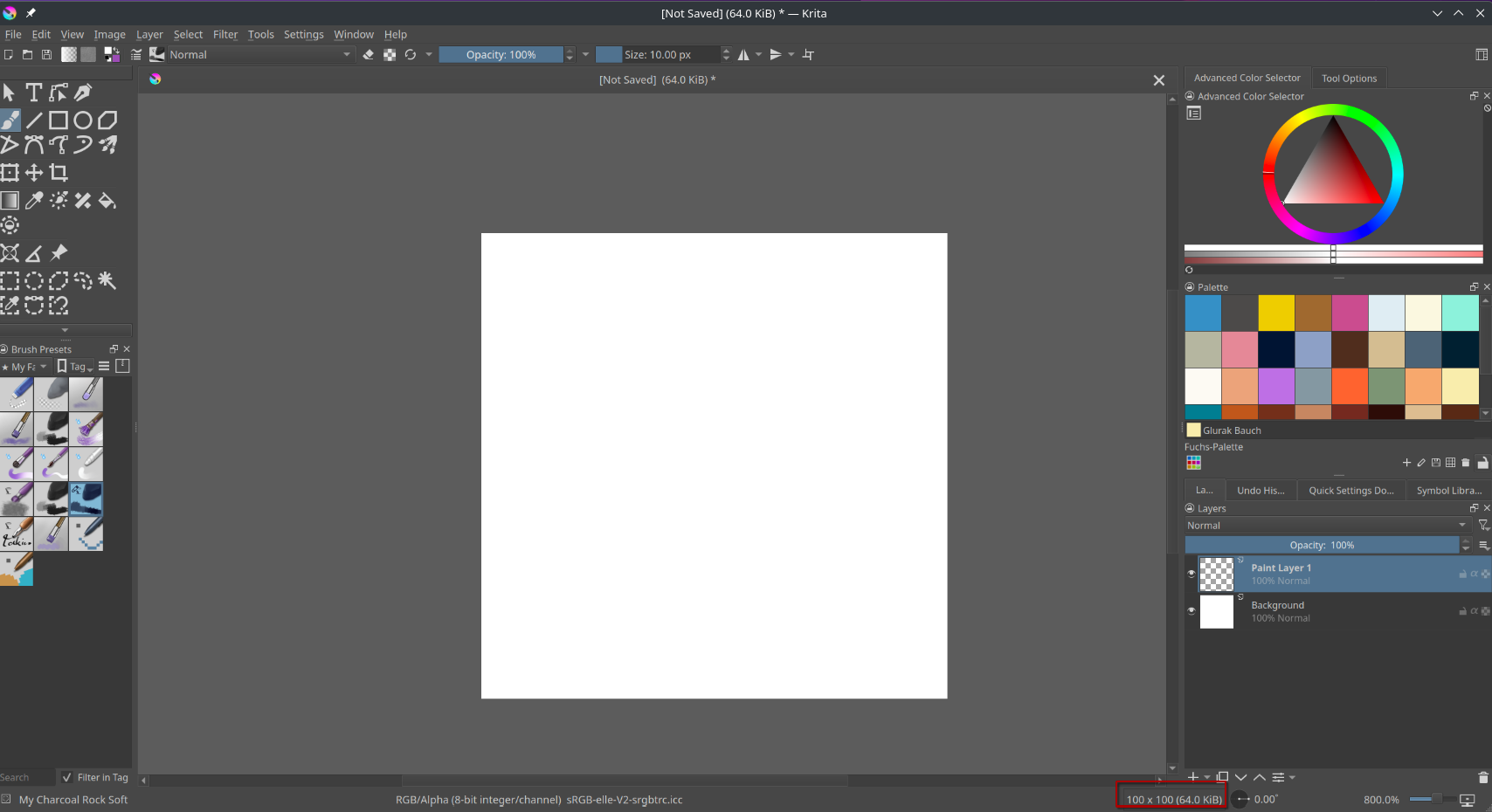Image resolution: width=1492 pixels, height=812 pixels.
Task: Click the brush Size input field
Action: coord(670,54)
